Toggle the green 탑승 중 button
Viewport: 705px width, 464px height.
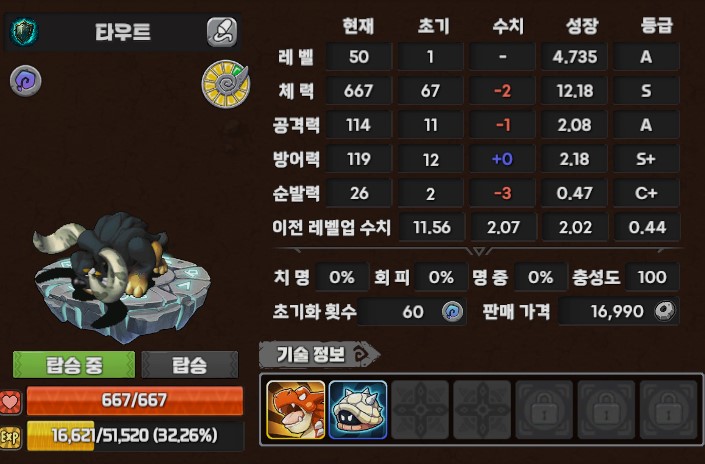pyautogui.click(x=74, y=365)
